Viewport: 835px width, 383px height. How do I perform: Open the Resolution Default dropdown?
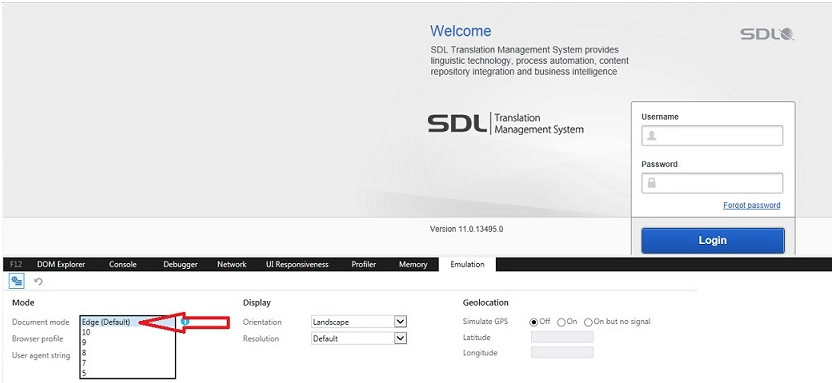[x=359, y=338]
